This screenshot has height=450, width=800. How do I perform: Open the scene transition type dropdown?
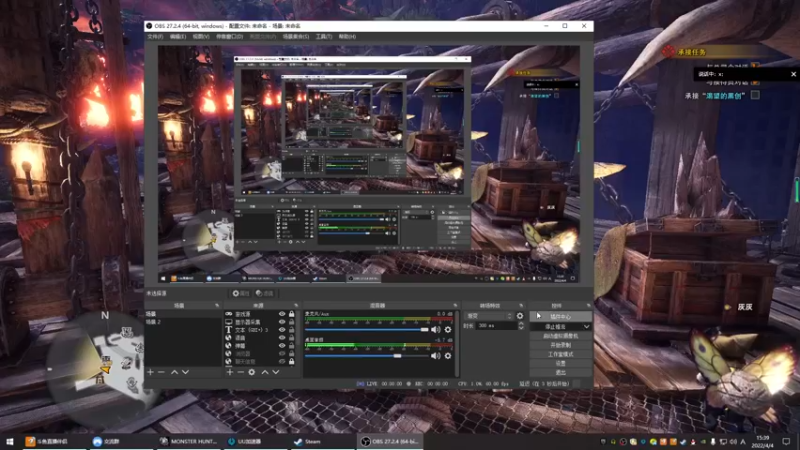click(488, 316)
